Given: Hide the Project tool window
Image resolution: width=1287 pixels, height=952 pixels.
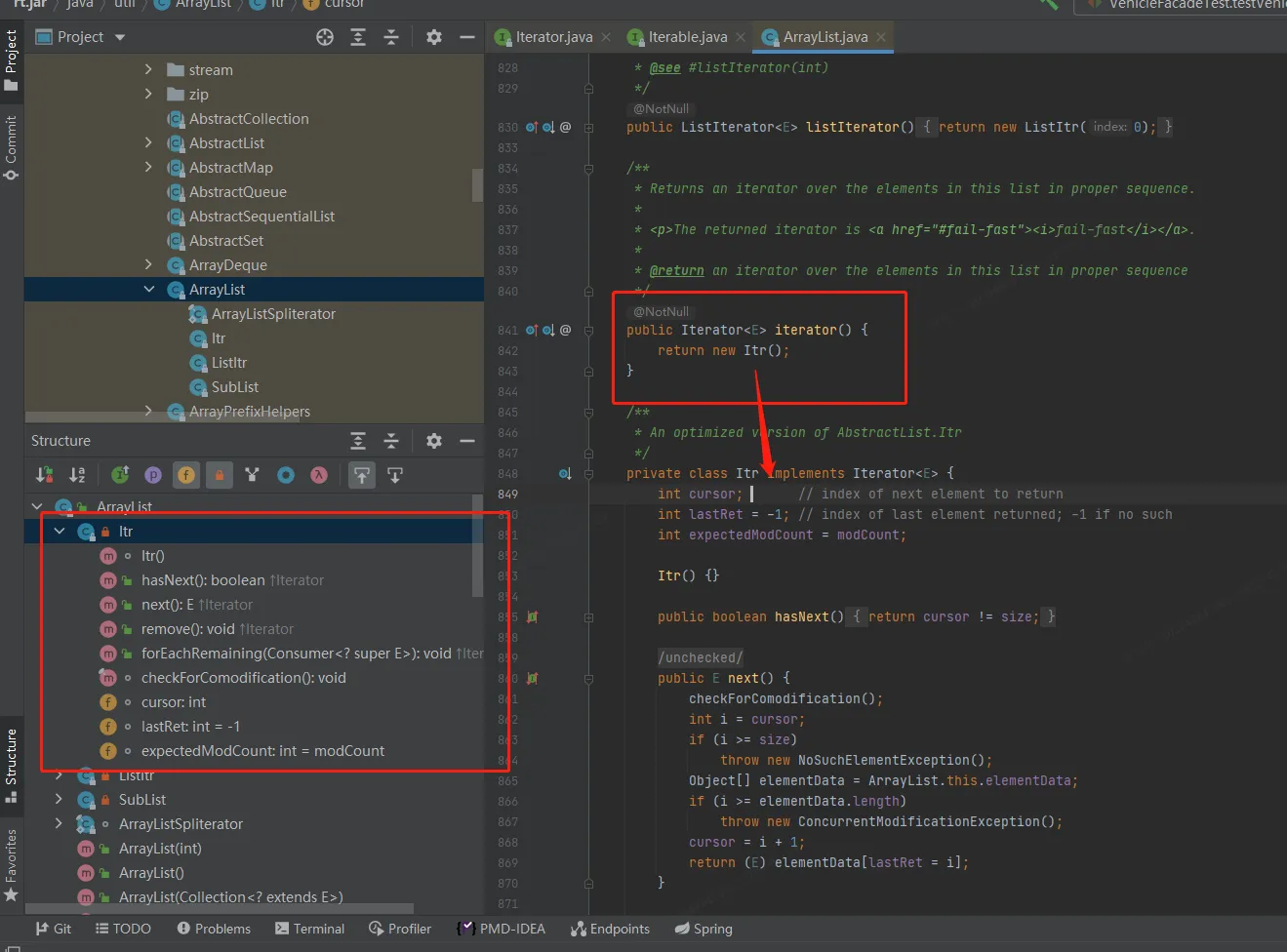Looking at the screenshot, I should coord(467,37).
